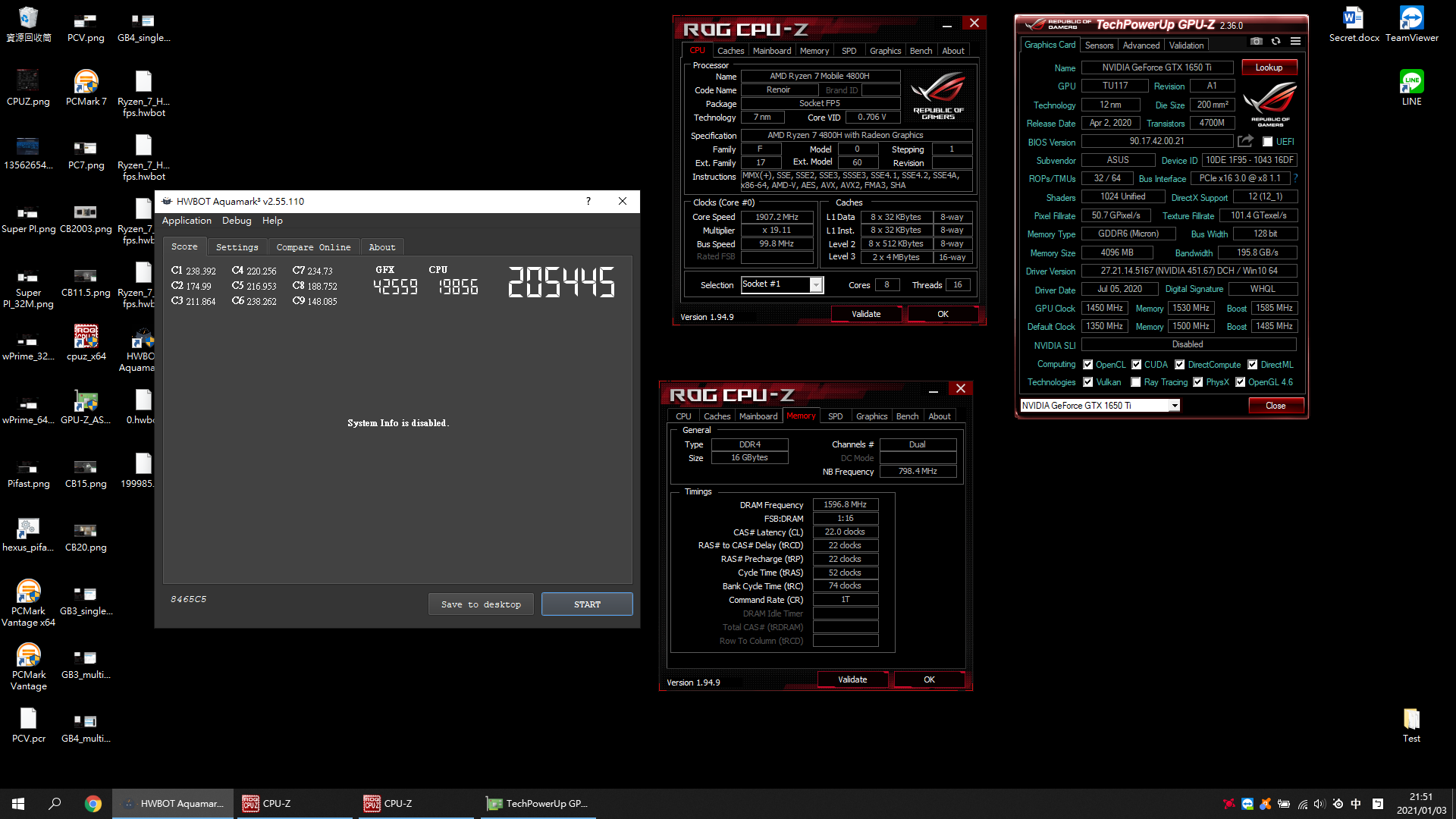This screenshot has width=1456, height=819.
Task: Click Validate in upper CPU-Z window
Action: (866, 314)
